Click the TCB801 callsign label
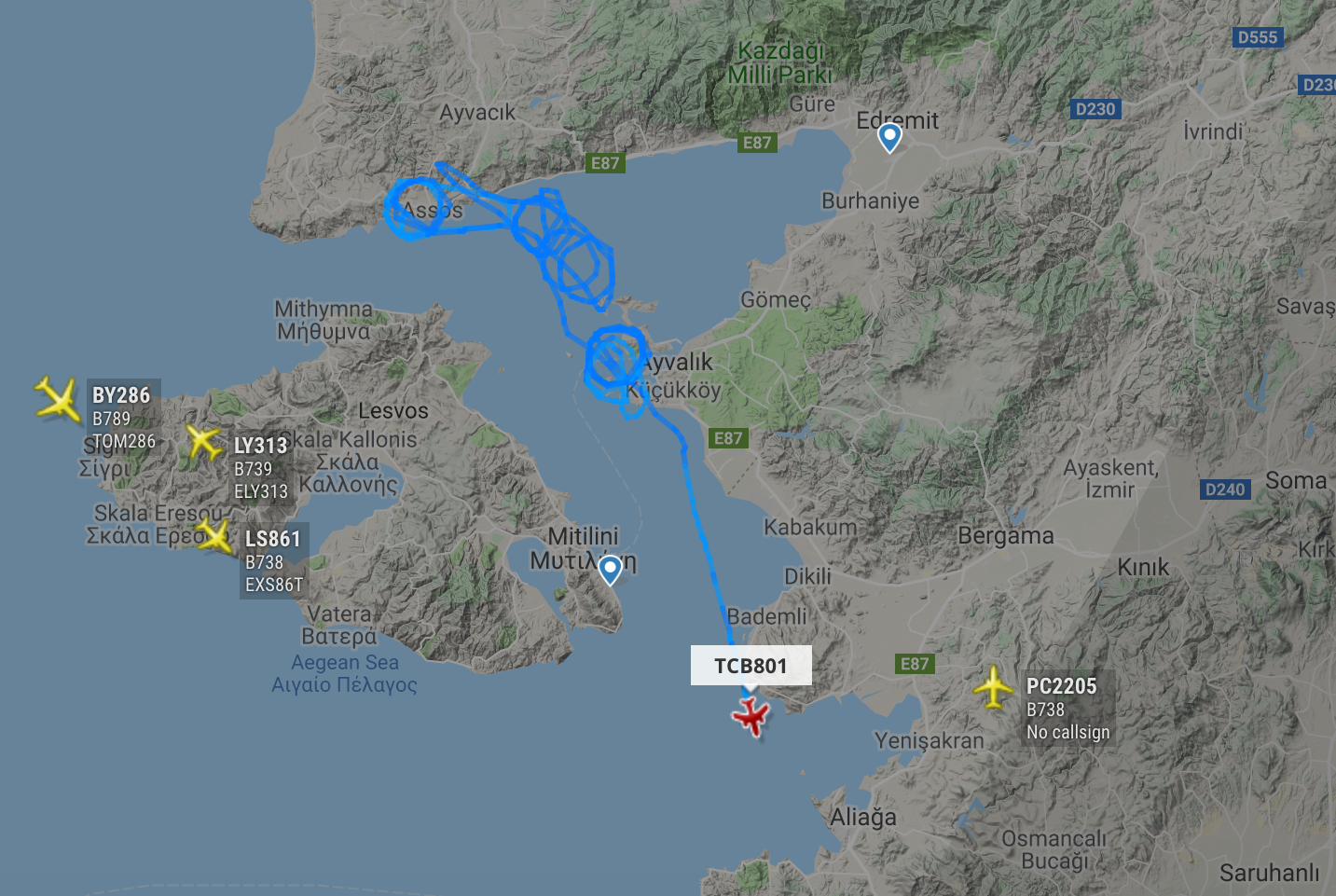Viewport: 1336px width, 896px height. (751, 666)
